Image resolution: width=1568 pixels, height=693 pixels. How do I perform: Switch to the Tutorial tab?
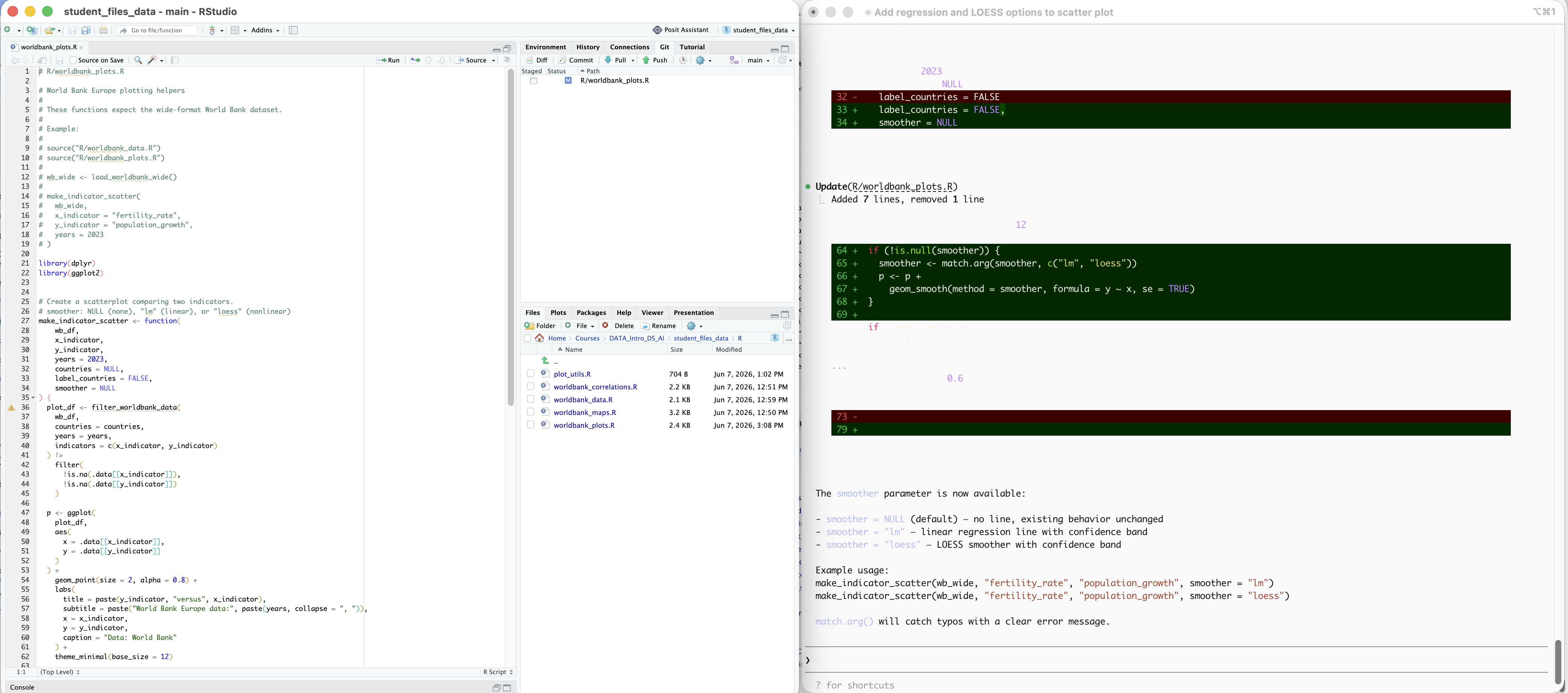692,47
